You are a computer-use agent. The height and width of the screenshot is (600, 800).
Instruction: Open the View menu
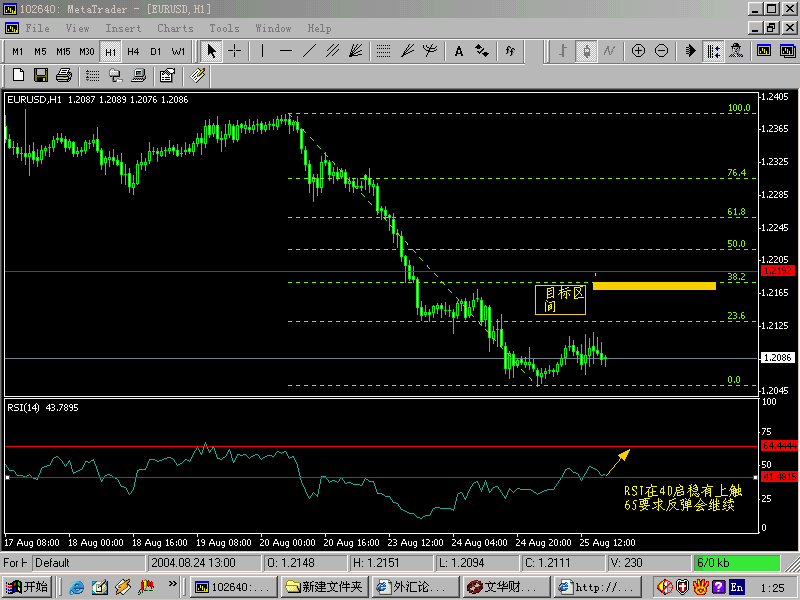click(78, 29)
